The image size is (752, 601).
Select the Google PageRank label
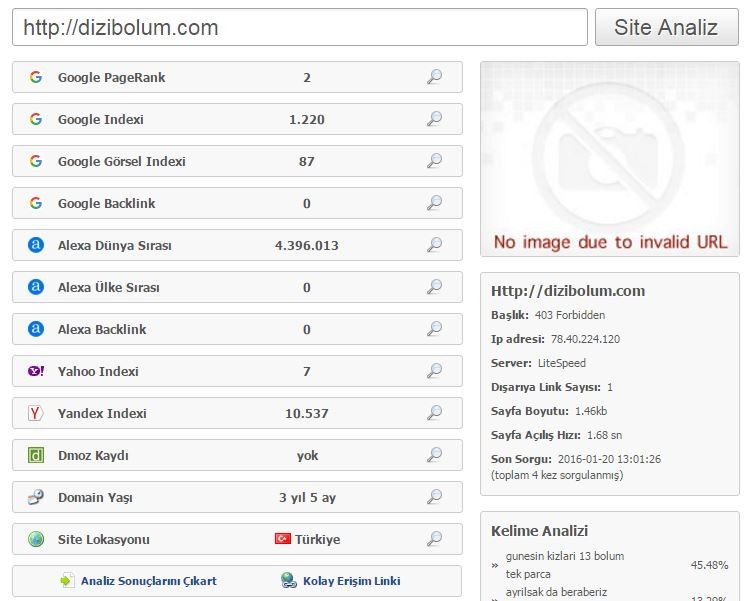tap(111, 77)
